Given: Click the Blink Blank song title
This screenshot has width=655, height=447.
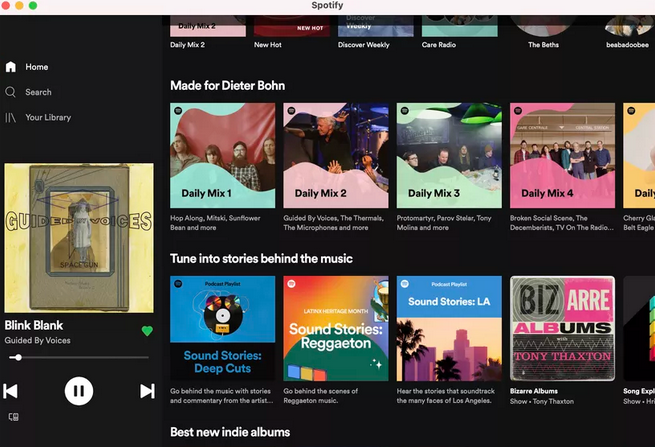Looking at the screenshot, I should 34,325.
